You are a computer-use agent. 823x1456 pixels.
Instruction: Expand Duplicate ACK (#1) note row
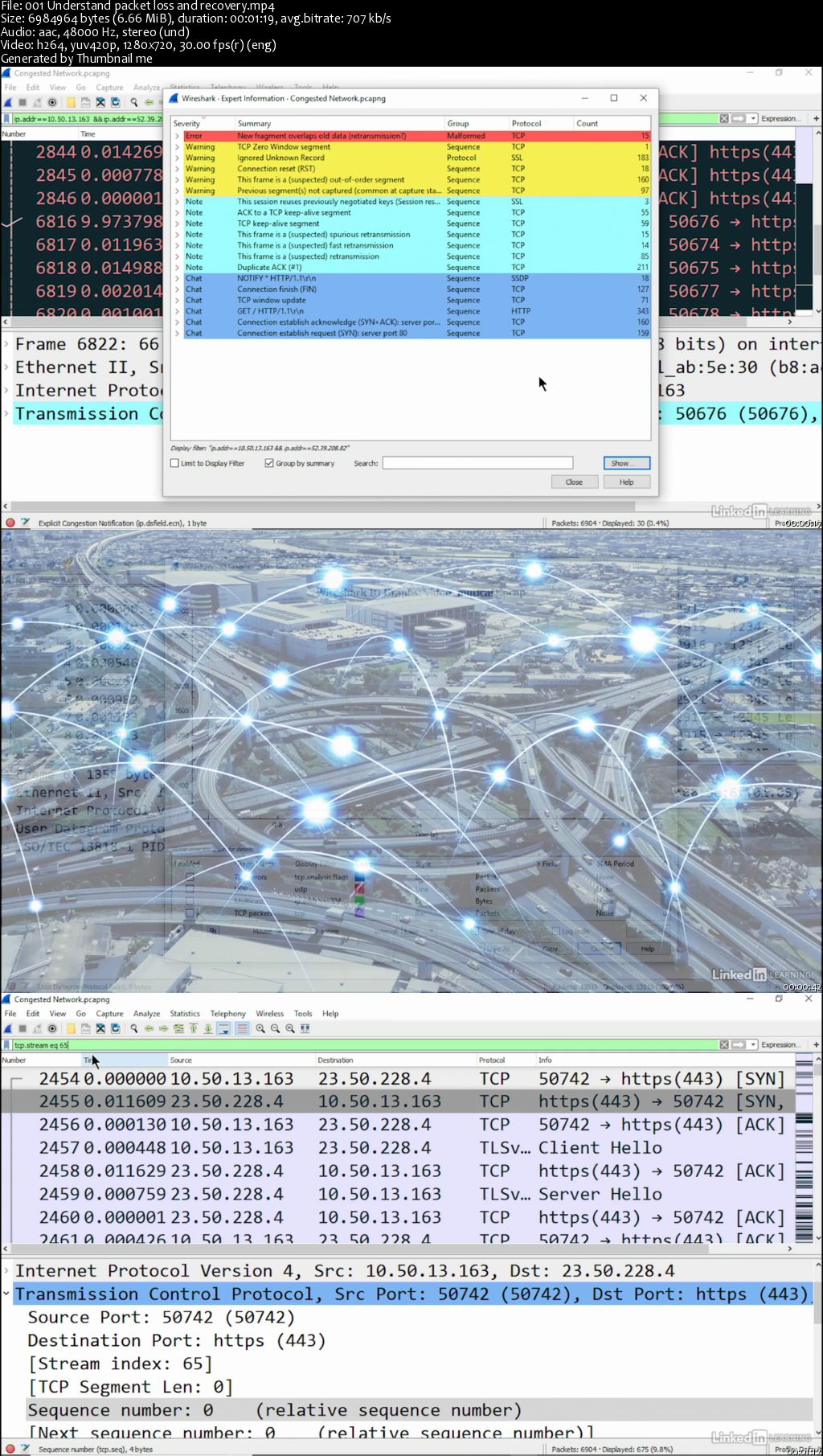(178, 267)
